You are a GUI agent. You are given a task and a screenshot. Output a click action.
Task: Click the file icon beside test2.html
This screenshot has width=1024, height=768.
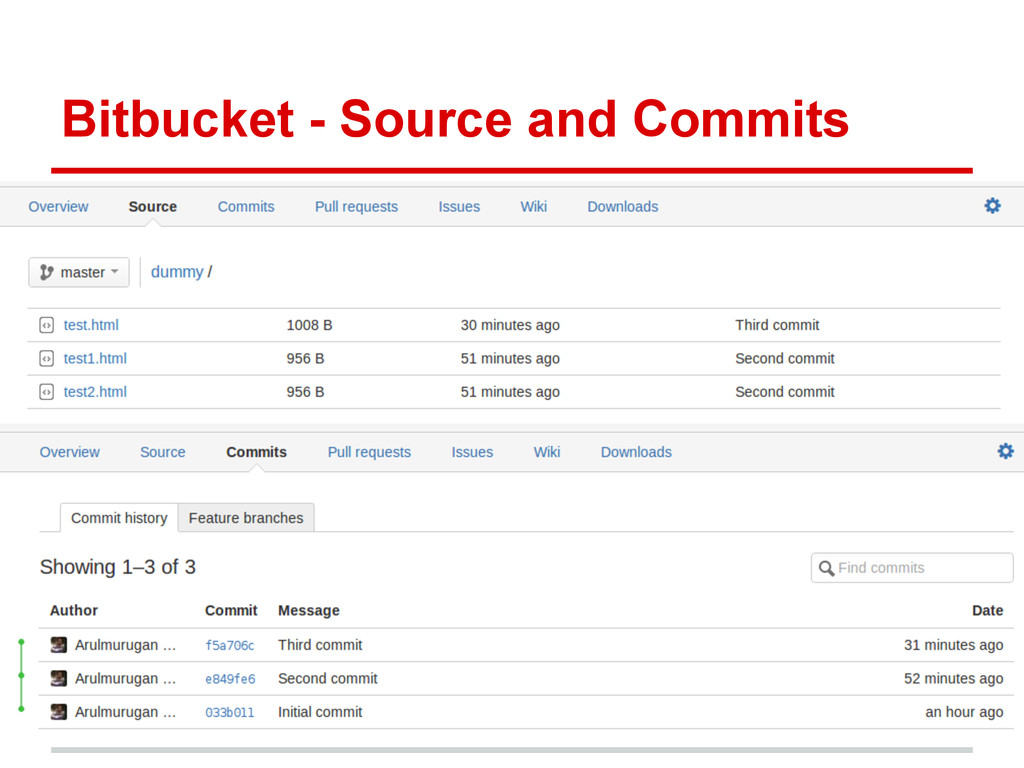[x=46, y=392]
